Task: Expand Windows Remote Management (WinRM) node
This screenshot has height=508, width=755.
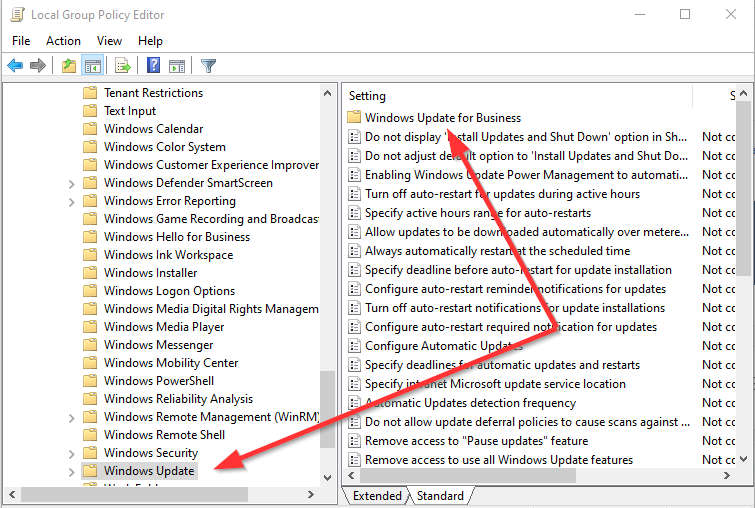Action: (71, 418)
